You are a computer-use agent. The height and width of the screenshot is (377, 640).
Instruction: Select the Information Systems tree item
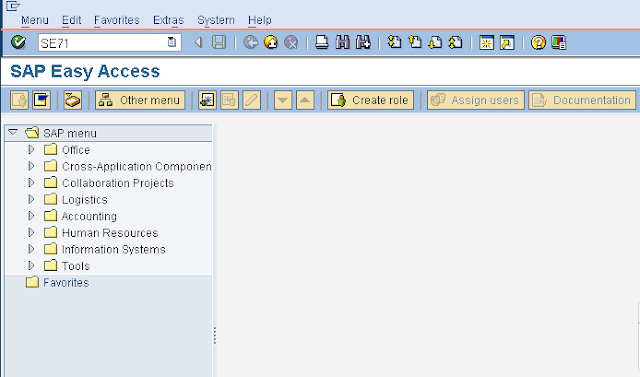(113, 249)
